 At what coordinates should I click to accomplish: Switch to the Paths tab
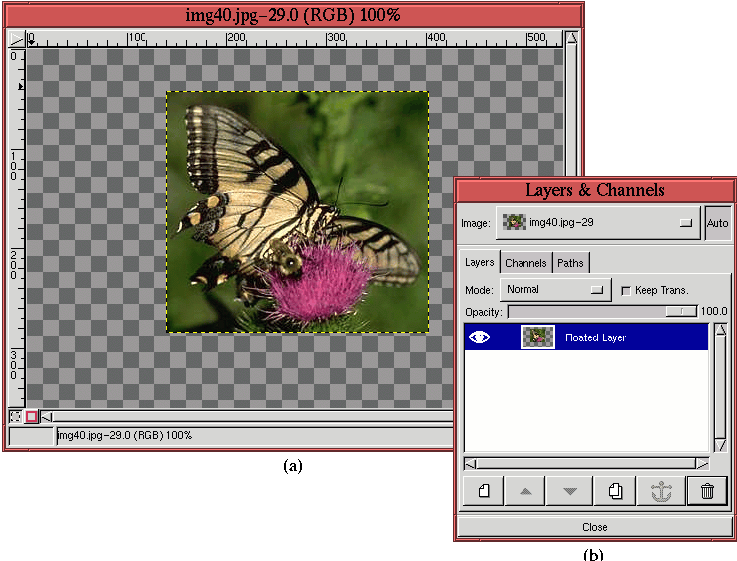571,263
